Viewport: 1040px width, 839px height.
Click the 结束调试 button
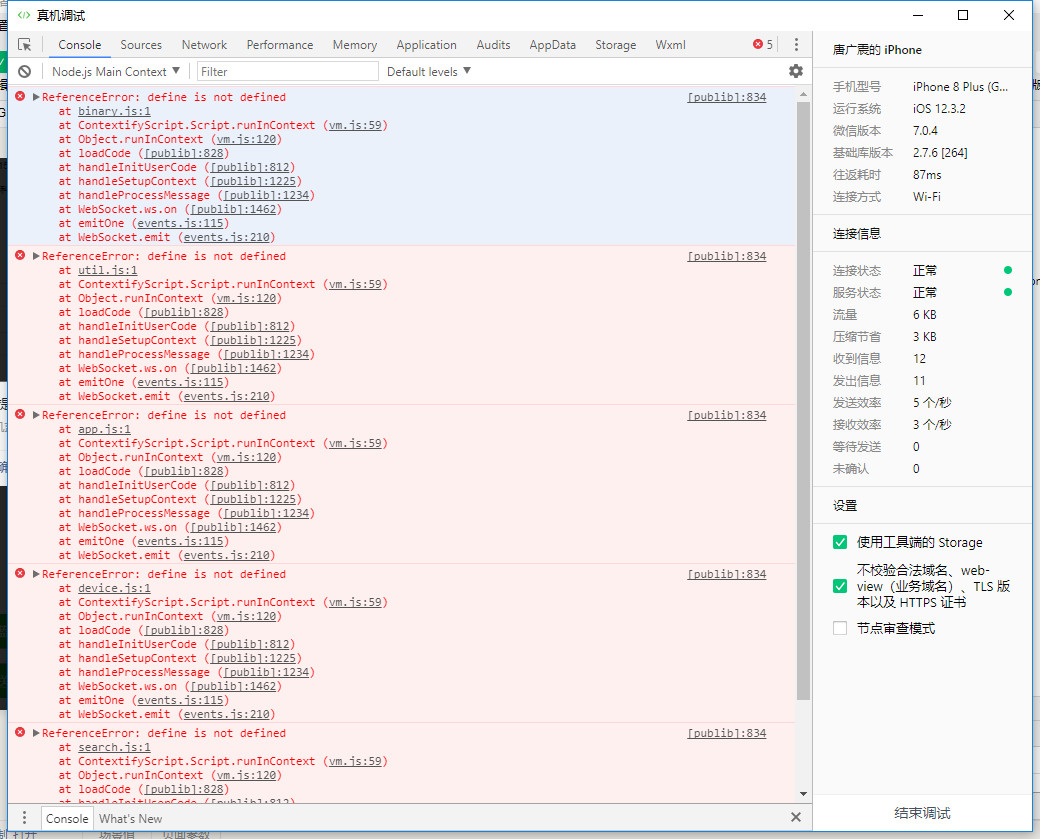click(x=922, y=813)
